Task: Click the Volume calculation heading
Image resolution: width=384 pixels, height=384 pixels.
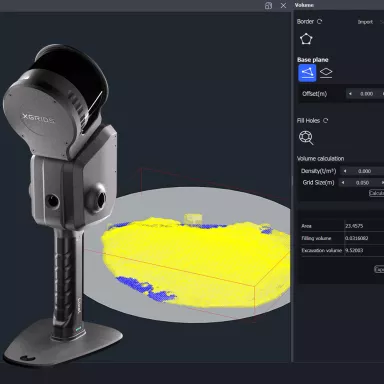Action: (320, 159)
